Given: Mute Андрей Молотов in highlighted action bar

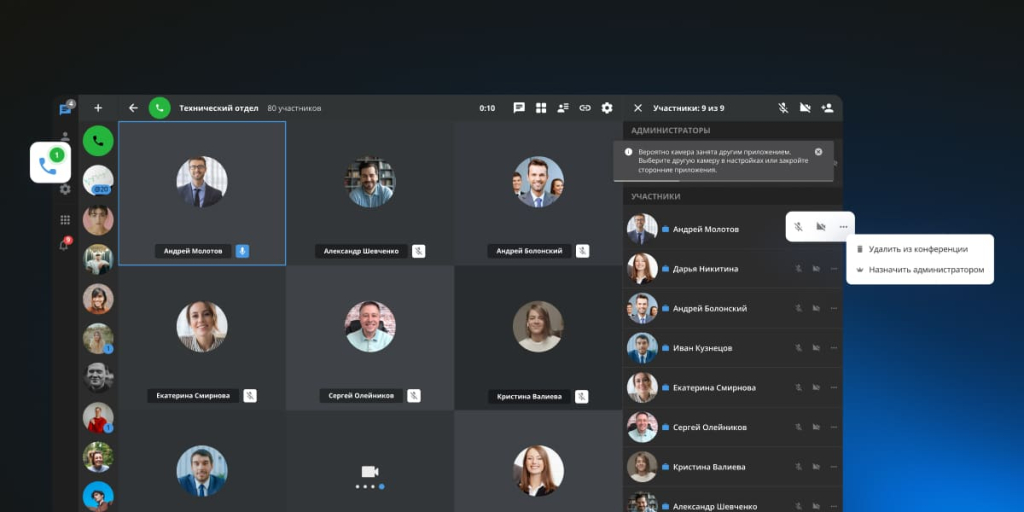Looking at the screenshot, I should (x=798, y=227).
